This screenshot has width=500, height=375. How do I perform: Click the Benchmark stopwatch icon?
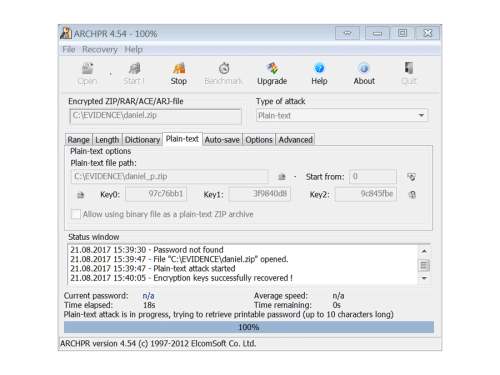[224, 68]
